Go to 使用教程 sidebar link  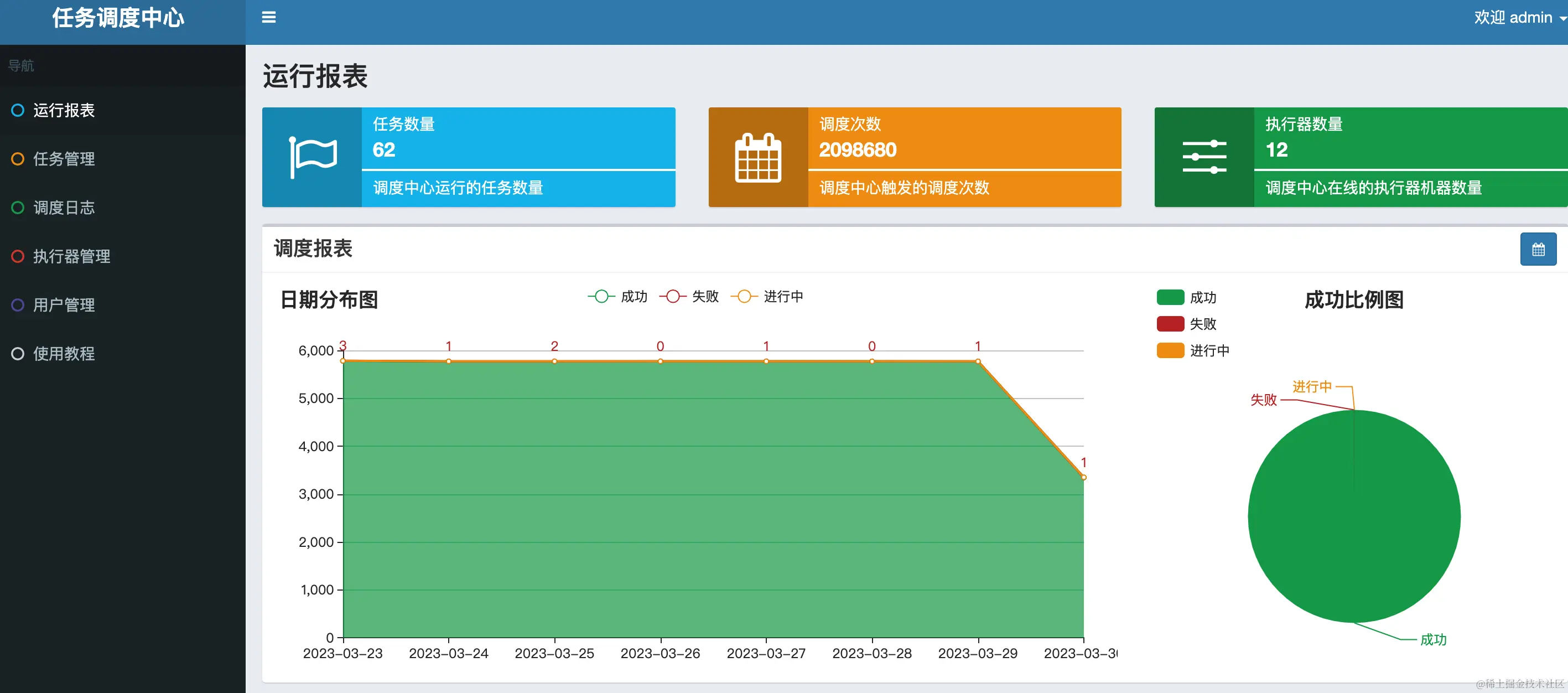point(64,354)
